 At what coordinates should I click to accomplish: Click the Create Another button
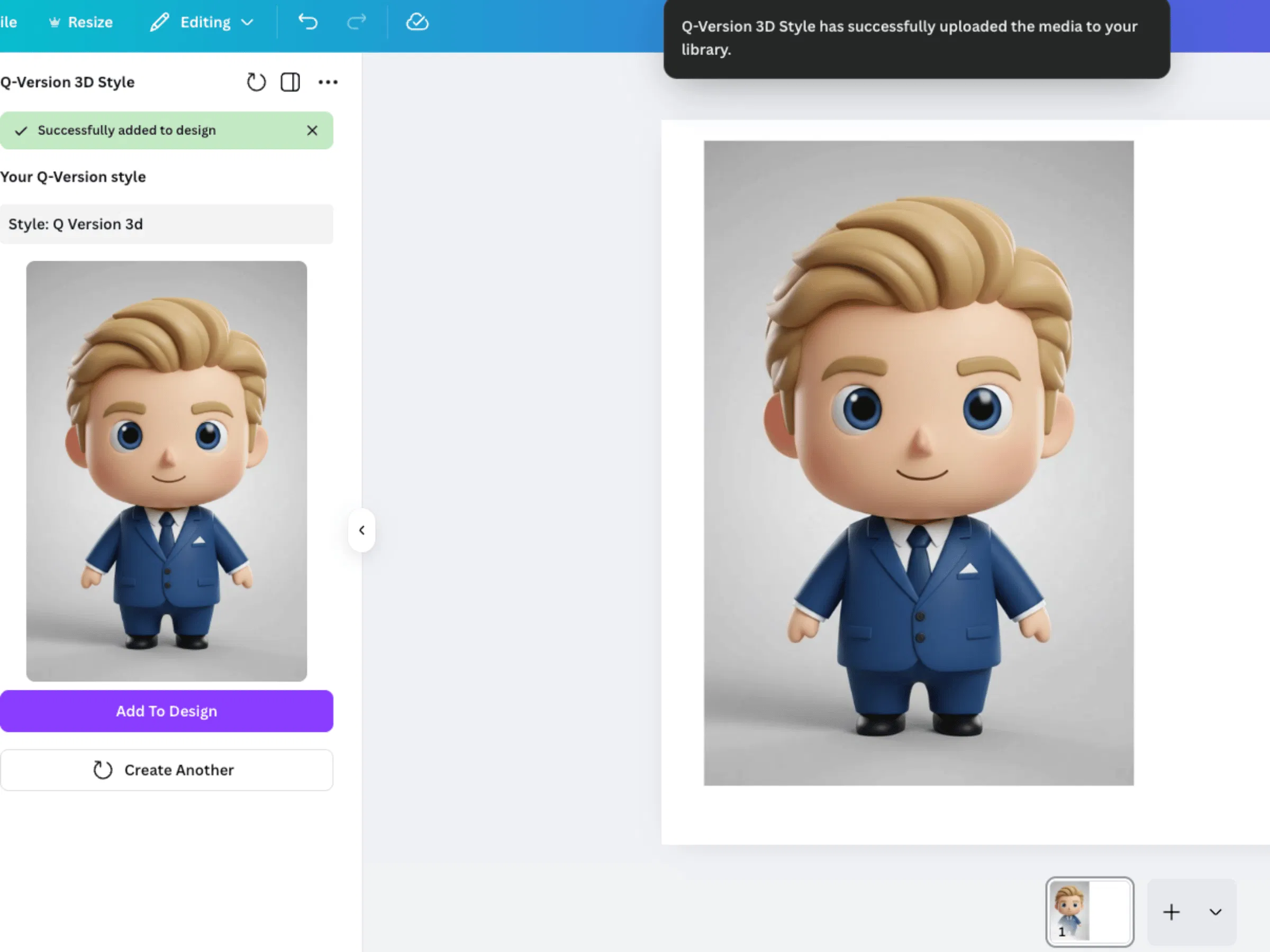167,770
